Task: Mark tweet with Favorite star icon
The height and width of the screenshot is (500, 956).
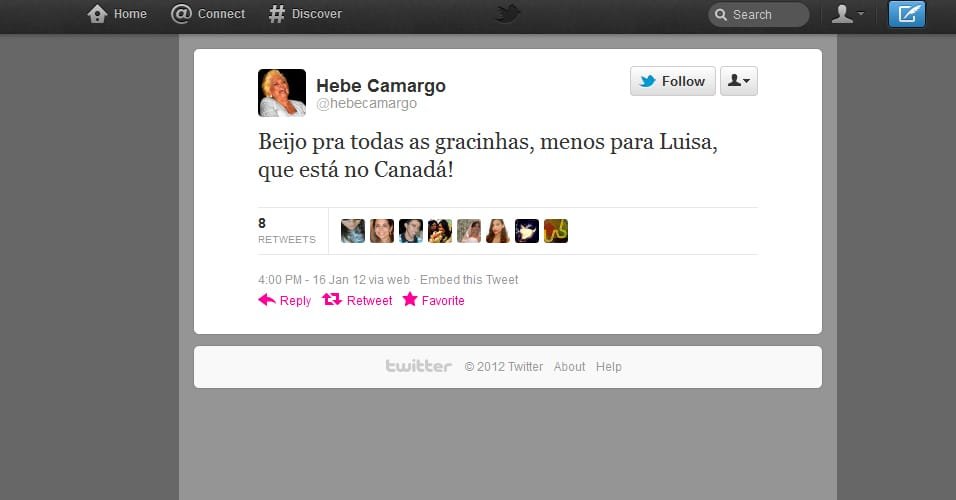Action: (410, 299)
